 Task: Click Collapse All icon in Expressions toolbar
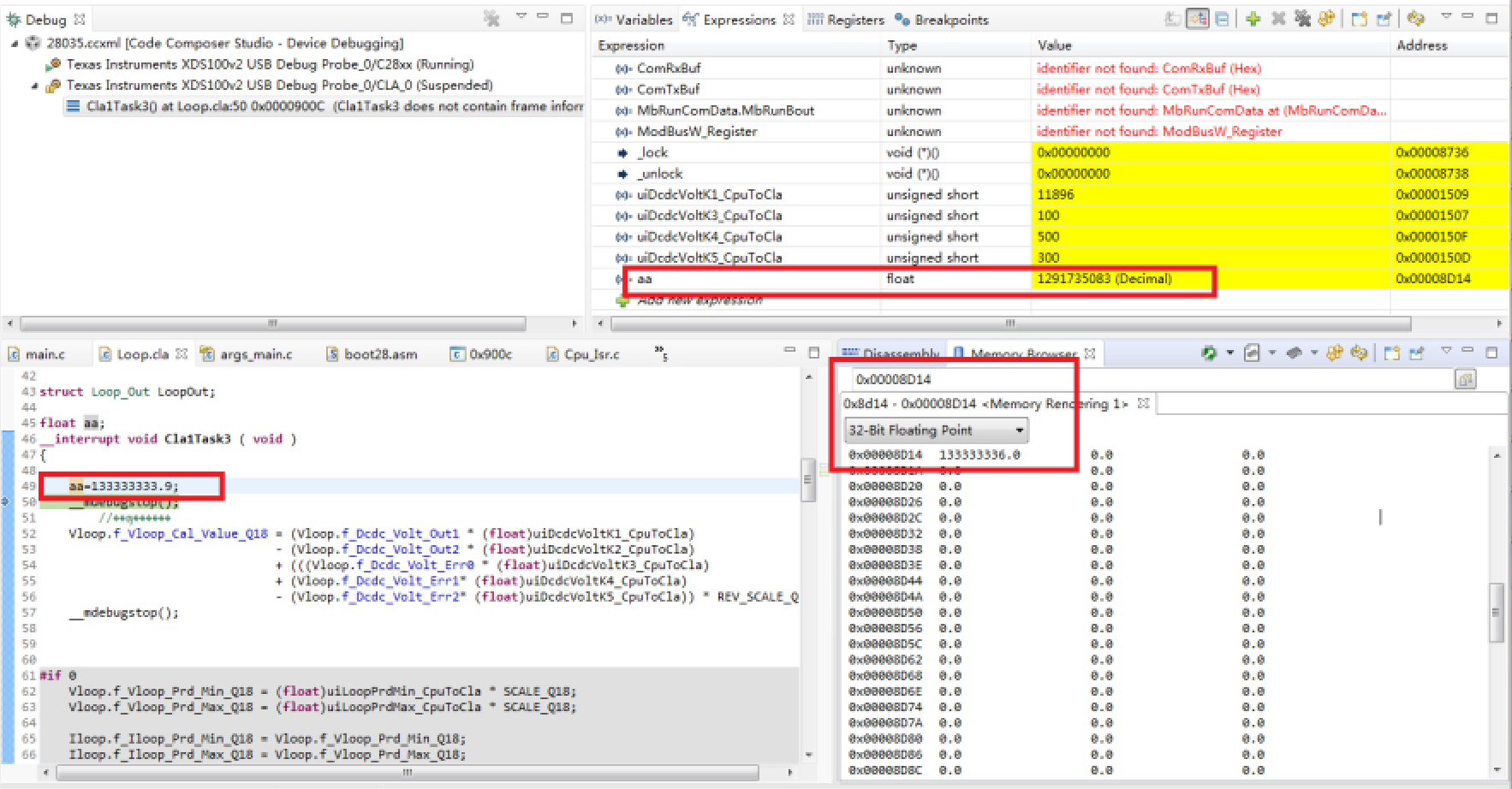pos(1222,19)
